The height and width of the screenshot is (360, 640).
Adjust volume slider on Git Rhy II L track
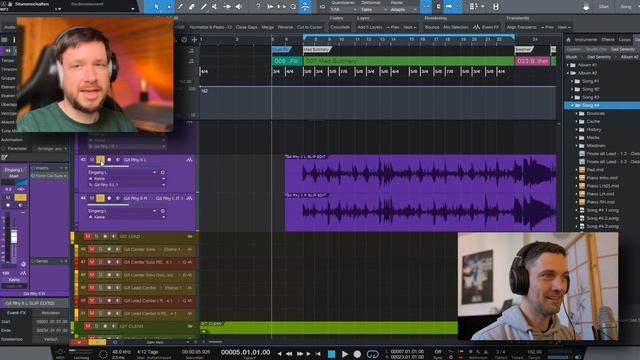[x=108, y=166]
